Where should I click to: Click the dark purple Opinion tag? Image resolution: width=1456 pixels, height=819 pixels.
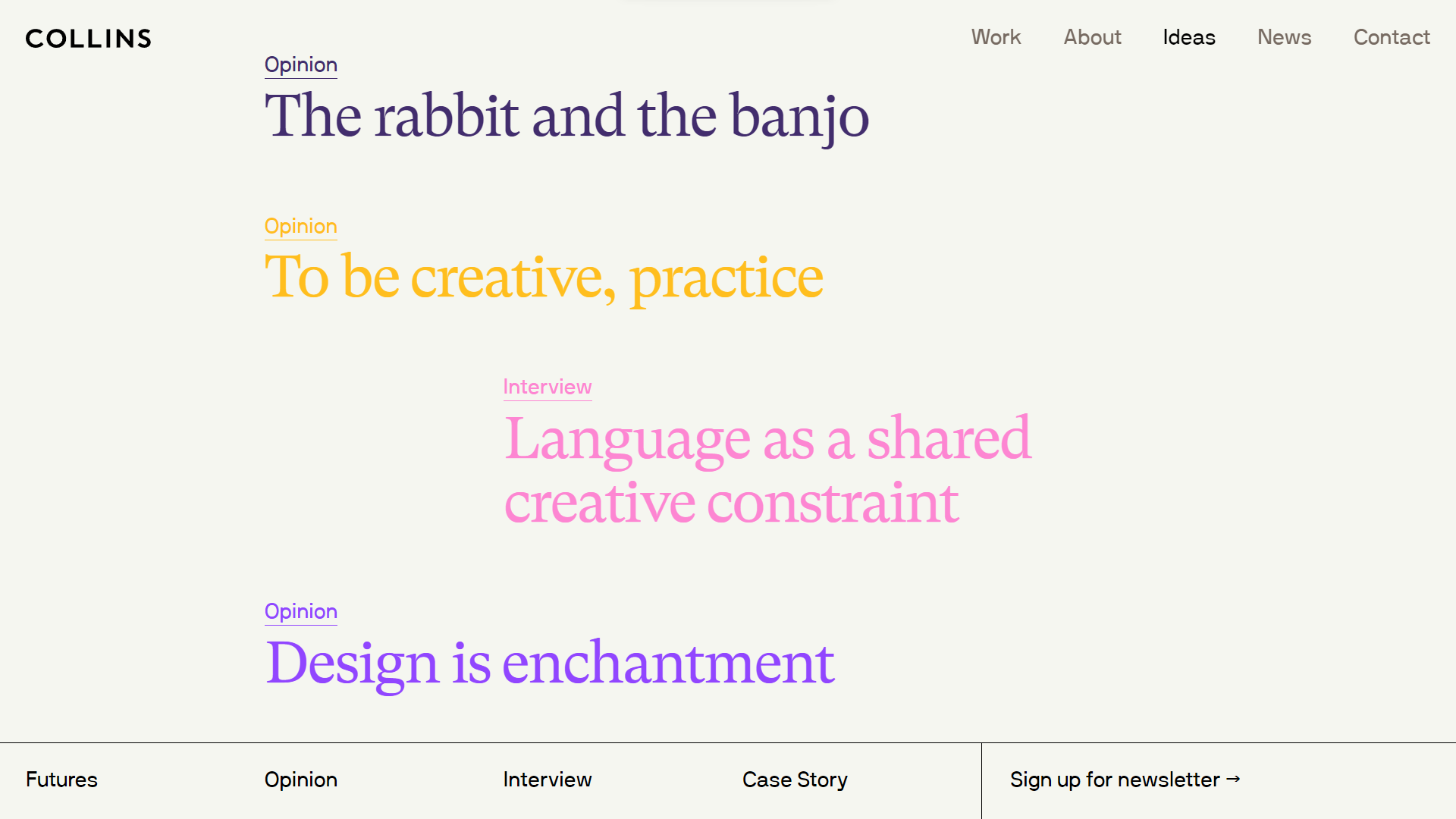pyautogui.click(x=301, y=65)
